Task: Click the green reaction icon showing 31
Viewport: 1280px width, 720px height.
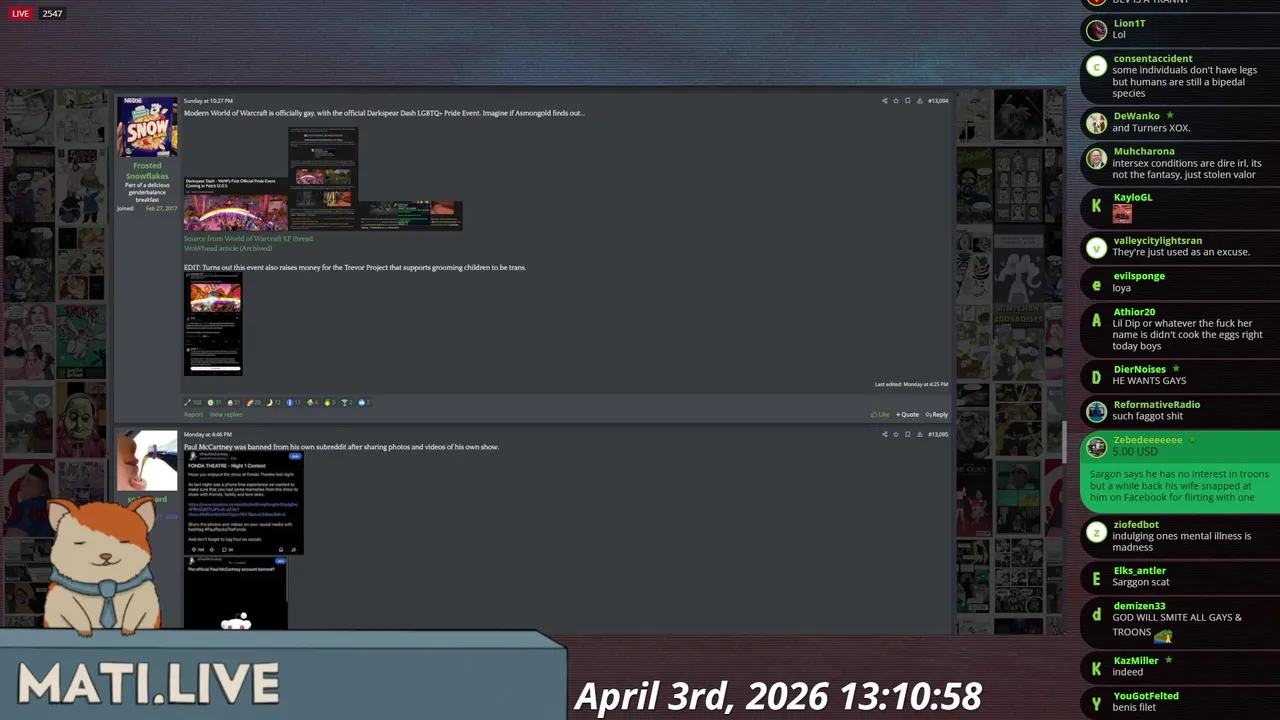Action: (211, 402)
